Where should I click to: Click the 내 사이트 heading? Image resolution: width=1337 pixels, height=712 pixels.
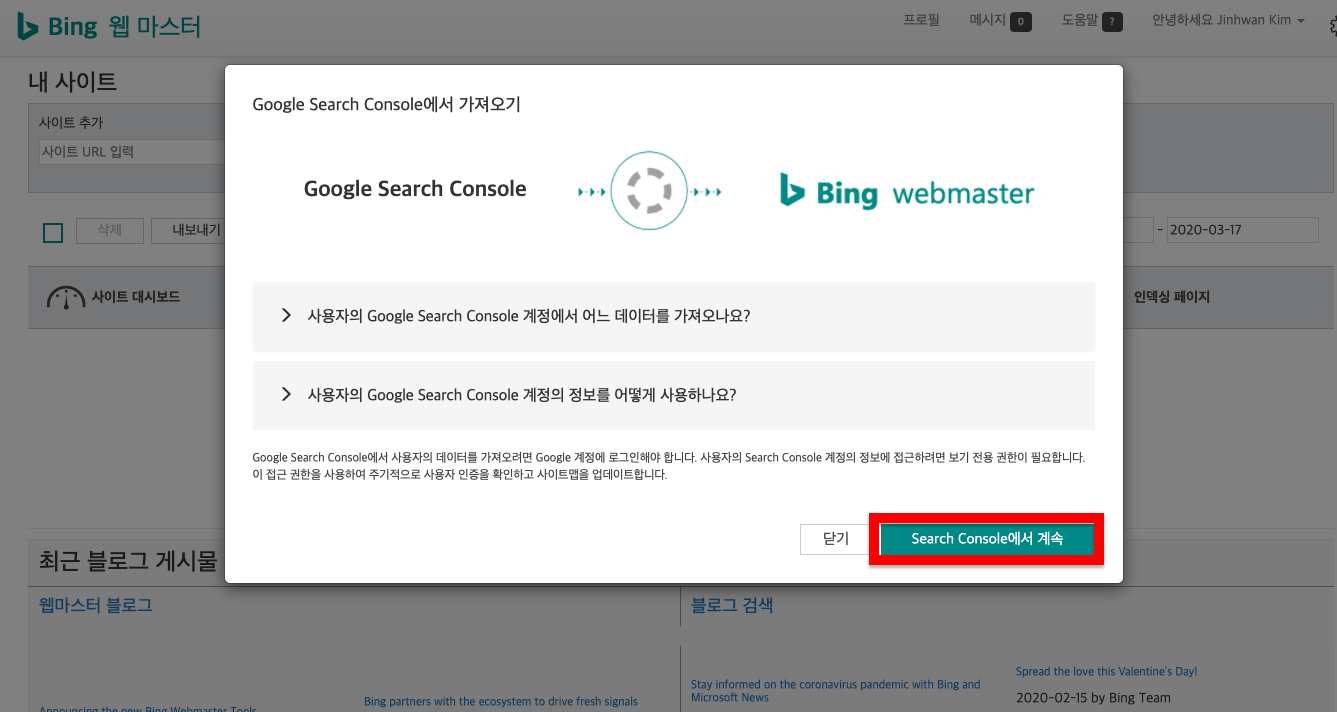coord(72,82)
